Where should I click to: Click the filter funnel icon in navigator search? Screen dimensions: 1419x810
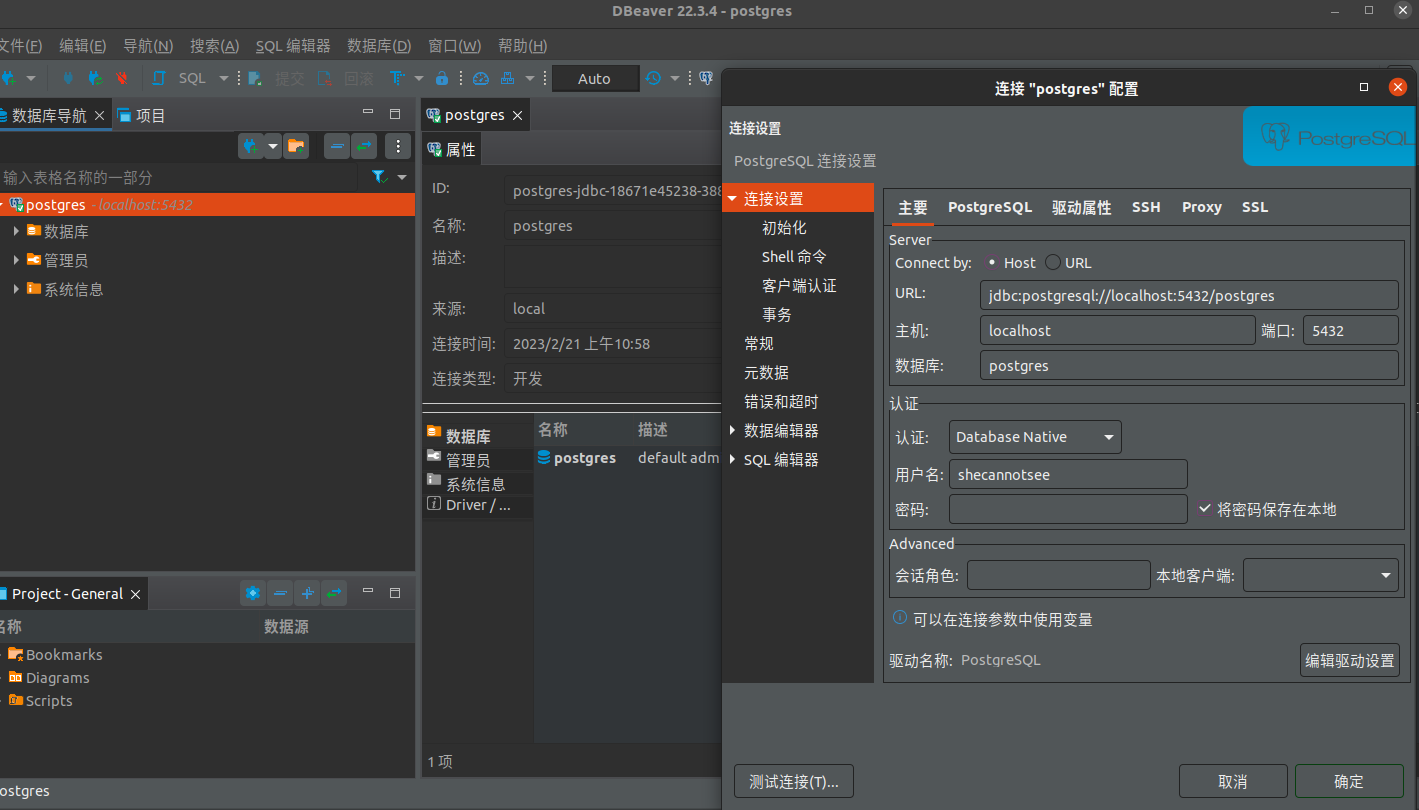pyautogui.click(x=379, y=177)
